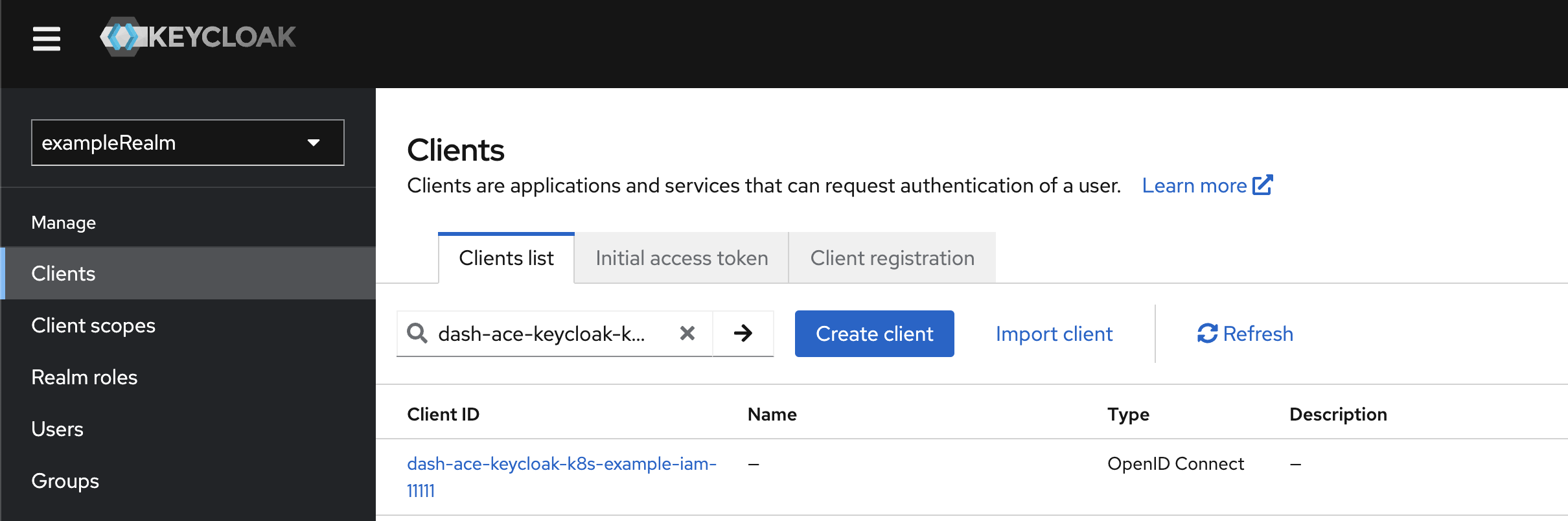Refresh the clients list
Screen dimensions: 1568x521
pyautogui.click(x=1245, y=334)
